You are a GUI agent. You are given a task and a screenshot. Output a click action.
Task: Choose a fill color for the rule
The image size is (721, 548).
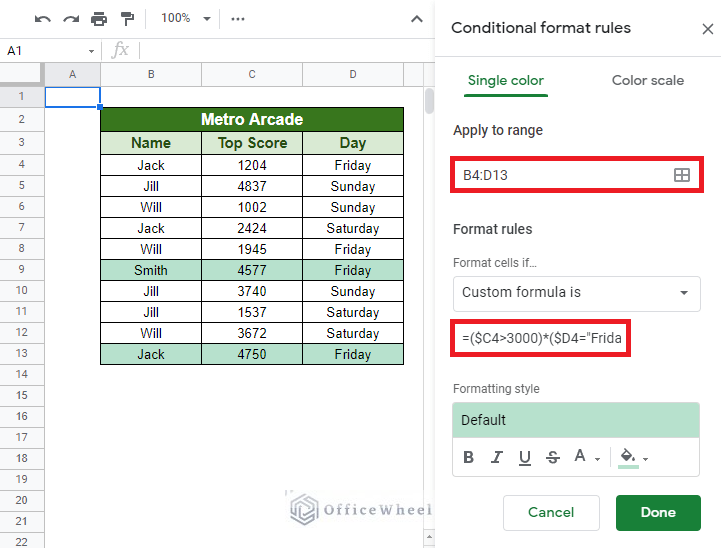633,458
